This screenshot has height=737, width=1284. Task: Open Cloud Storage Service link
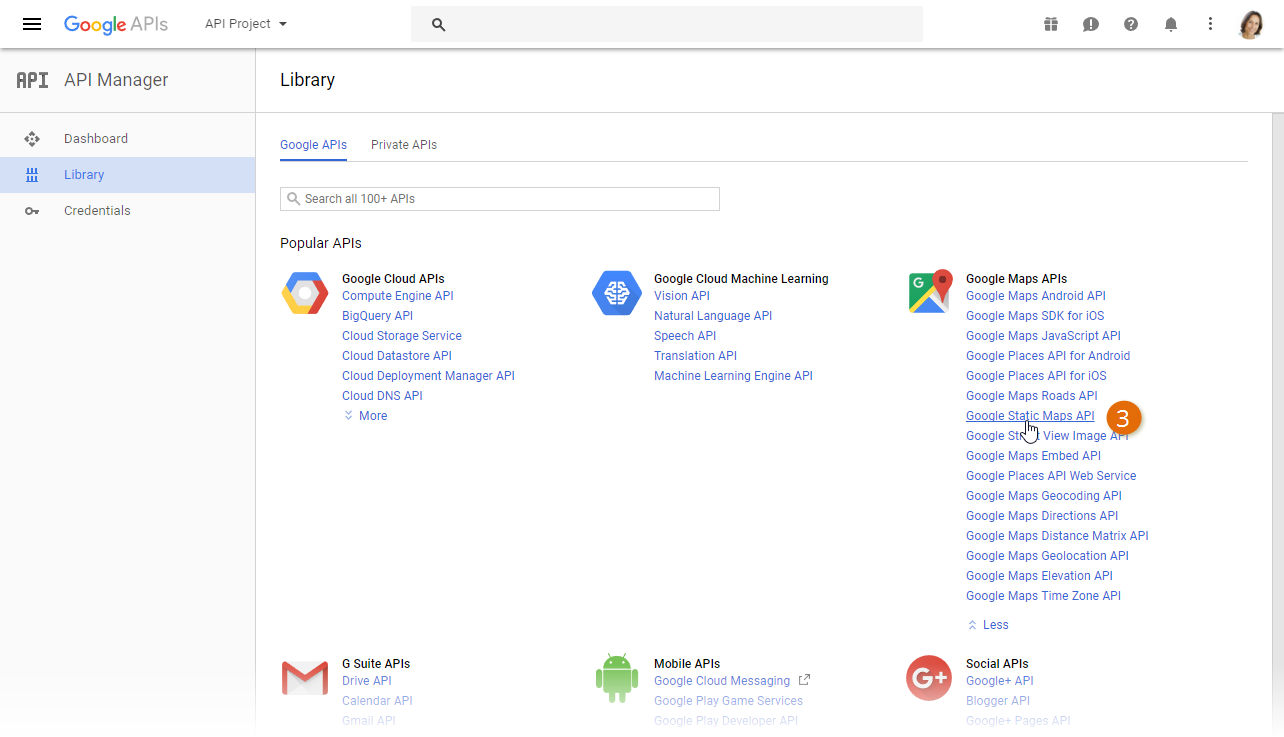pos(402,336)
